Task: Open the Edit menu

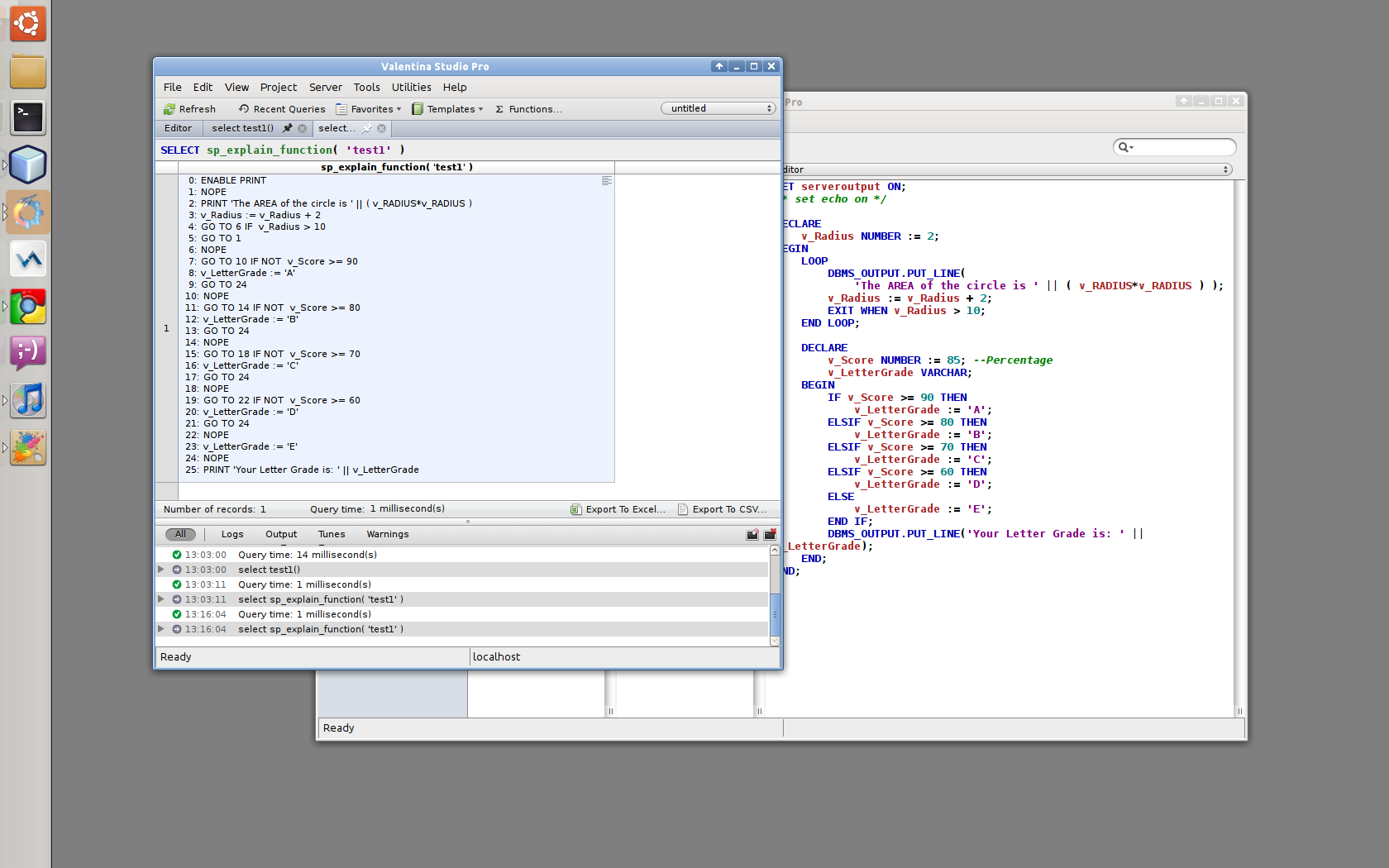Action: (x=203, y=88)
